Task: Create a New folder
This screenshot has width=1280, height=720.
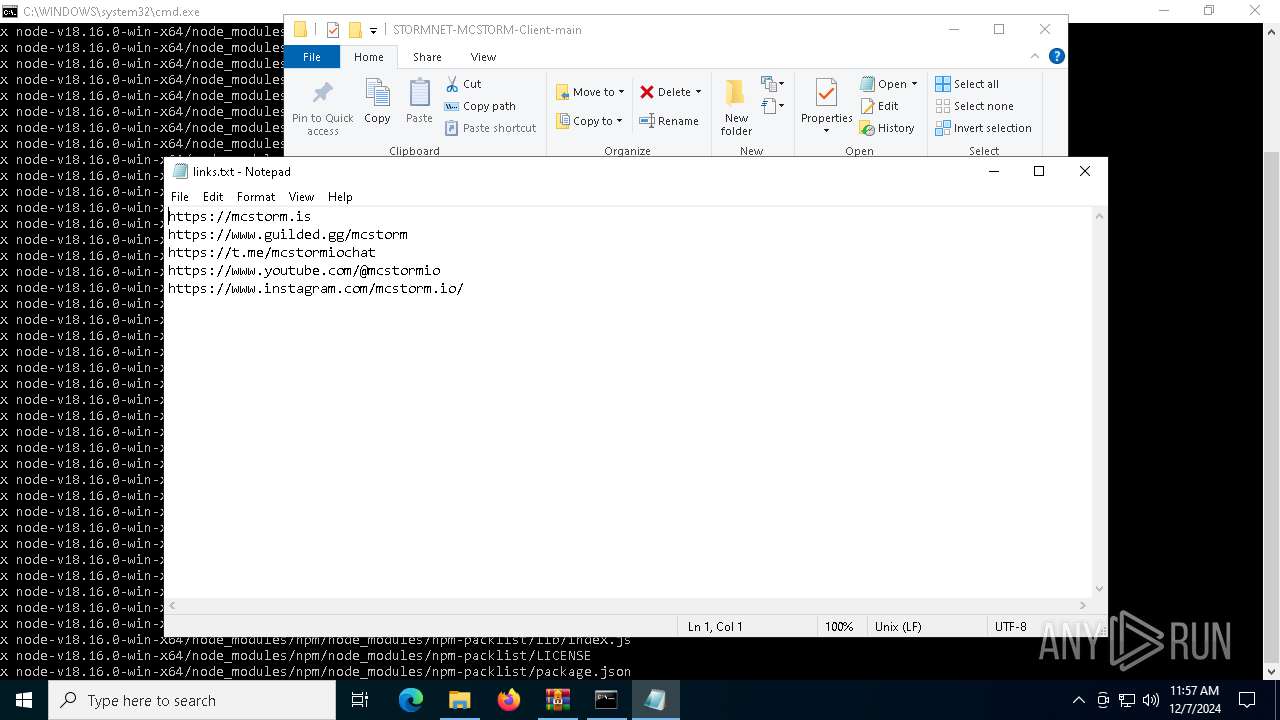Action: [x=736, y=108]
